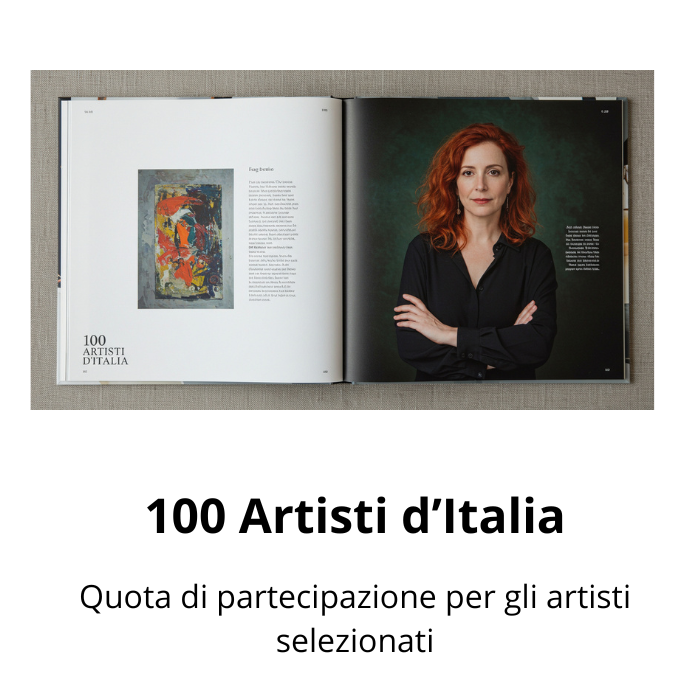
Task: Click the small heading above the left-page text column
Action: (261, 169)
